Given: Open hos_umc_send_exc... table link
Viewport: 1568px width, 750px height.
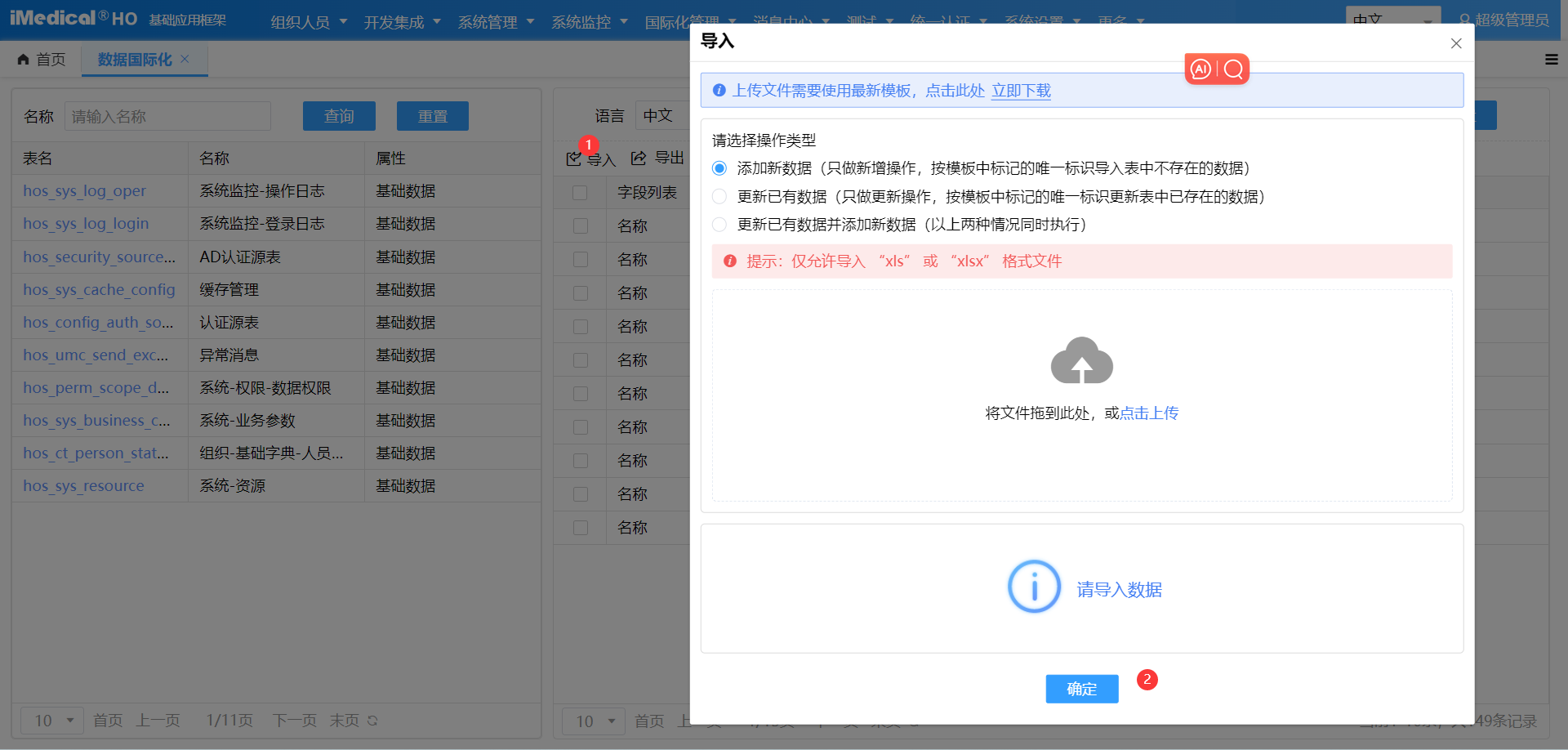Looking at the screenshot, I should [x=96, y=355].
